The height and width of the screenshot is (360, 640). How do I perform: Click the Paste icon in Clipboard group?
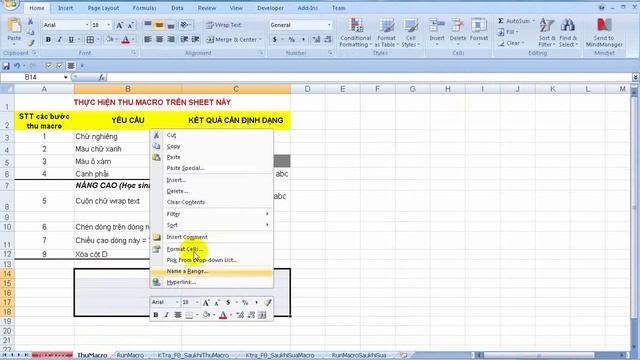[x=14, y=26]
